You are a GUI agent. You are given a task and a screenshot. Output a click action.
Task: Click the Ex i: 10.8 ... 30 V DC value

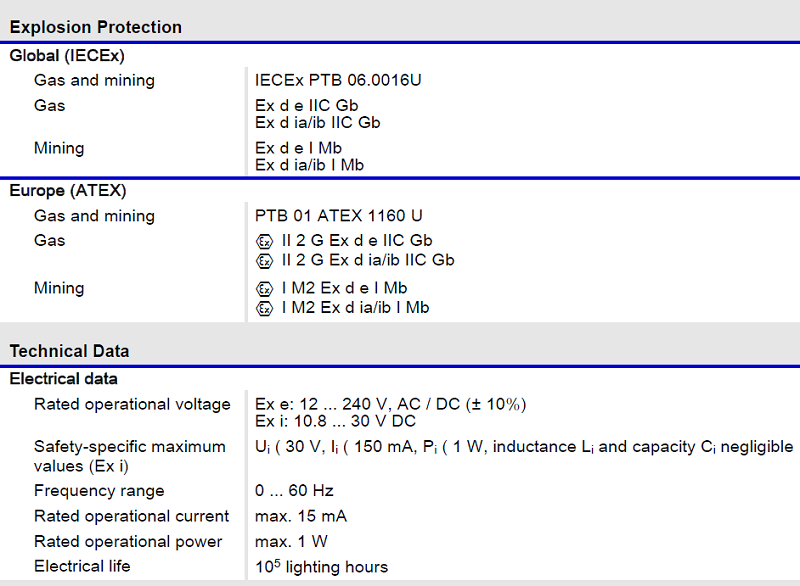click(335, 421)
